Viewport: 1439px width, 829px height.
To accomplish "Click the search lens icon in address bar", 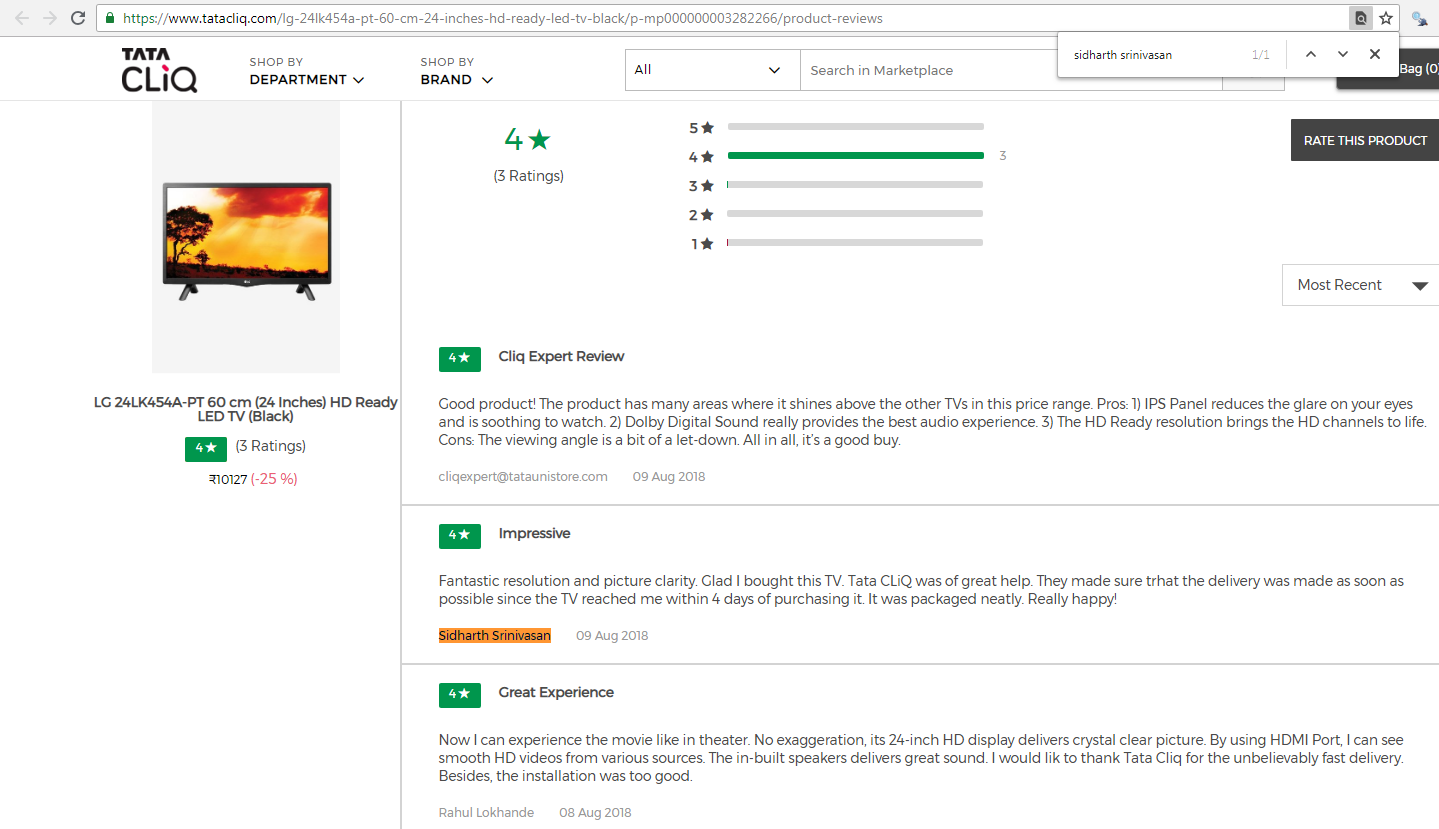I will coord(1360,18).
